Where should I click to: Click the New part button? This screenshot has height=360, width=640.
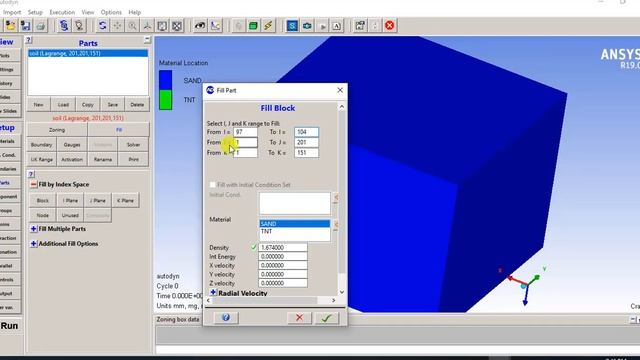[38, 104]
